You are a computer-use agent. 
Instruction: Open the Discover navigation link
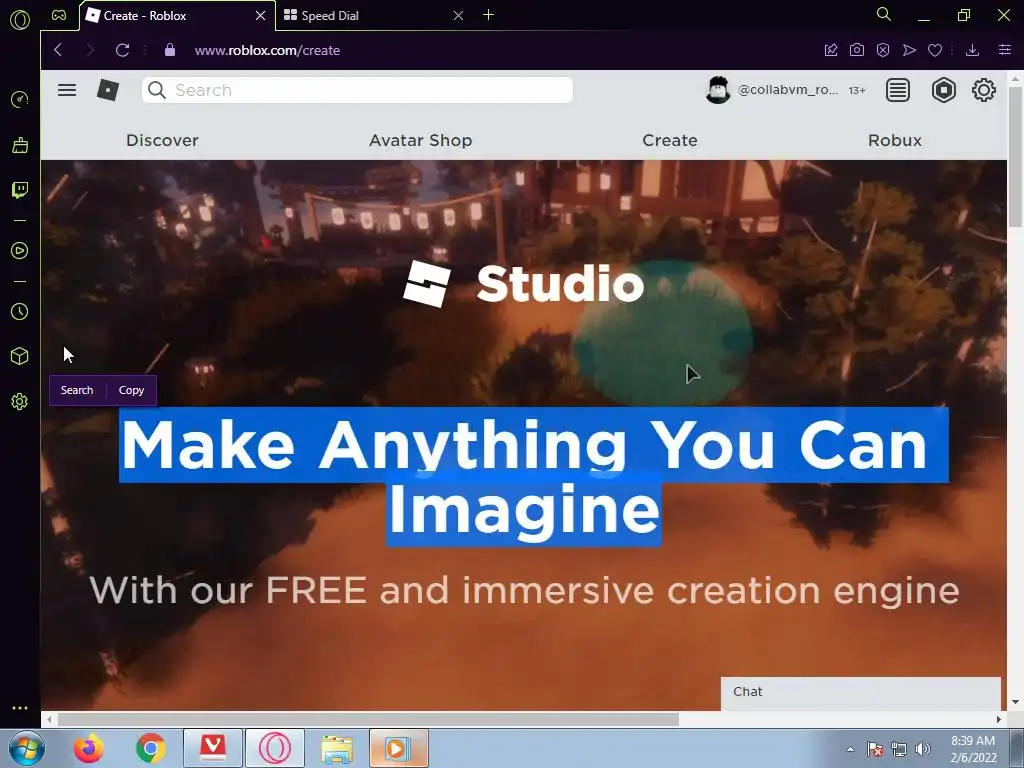pyautogui.click(x=162, y=140)
